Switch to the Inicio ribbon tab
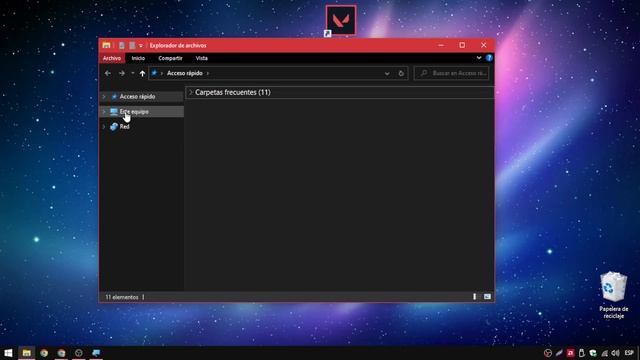The height and width of the screenshot is (360, 640). 138,58
